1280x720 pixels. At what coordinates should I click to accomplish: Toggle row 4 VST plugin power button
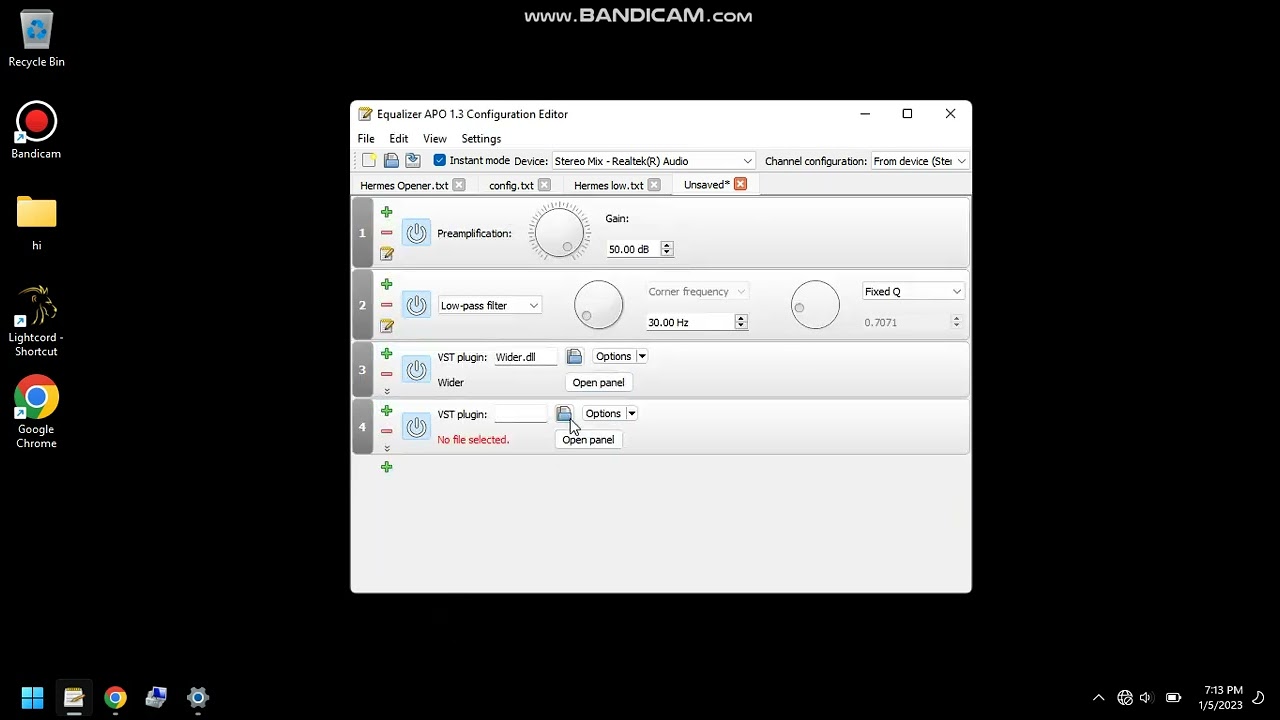(x=416, y=427)
